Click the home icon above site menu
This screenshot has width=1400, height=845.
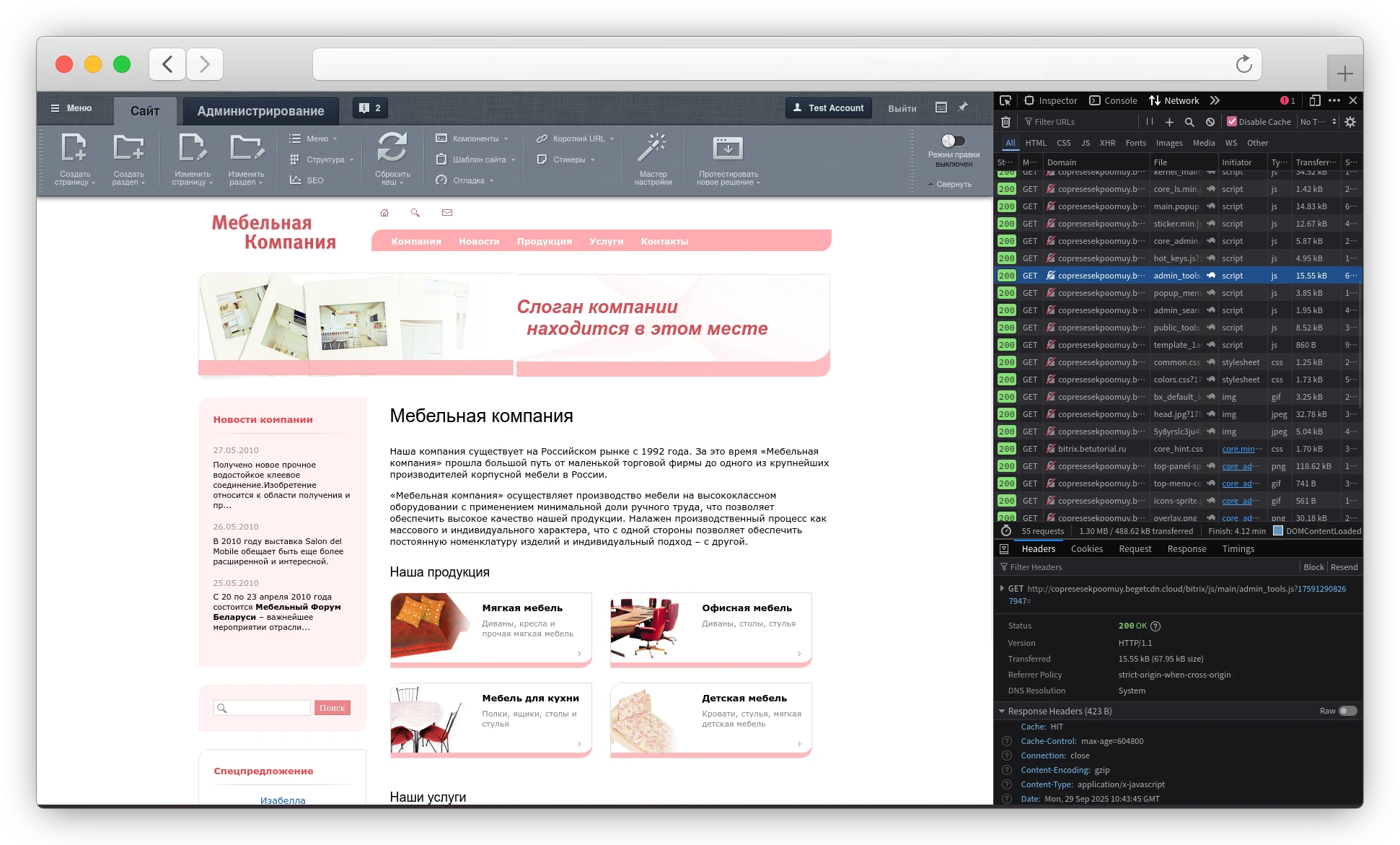click(x=384, y=213)
